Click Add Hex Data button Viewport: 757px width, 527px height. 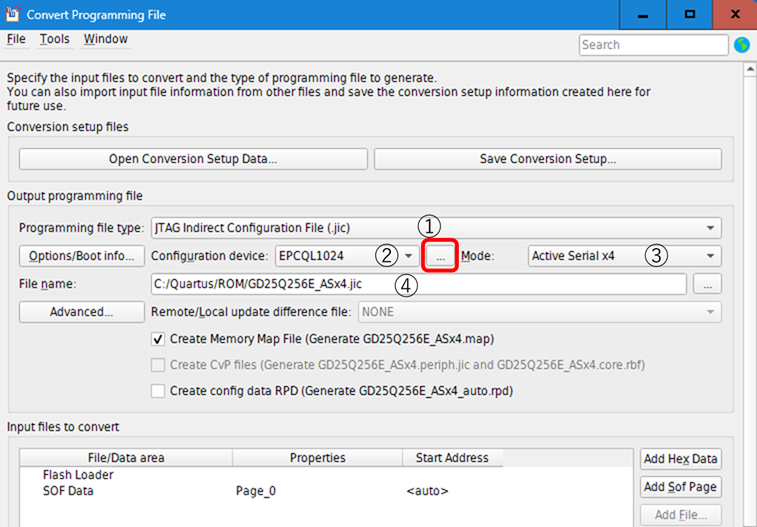pos(681,459)
